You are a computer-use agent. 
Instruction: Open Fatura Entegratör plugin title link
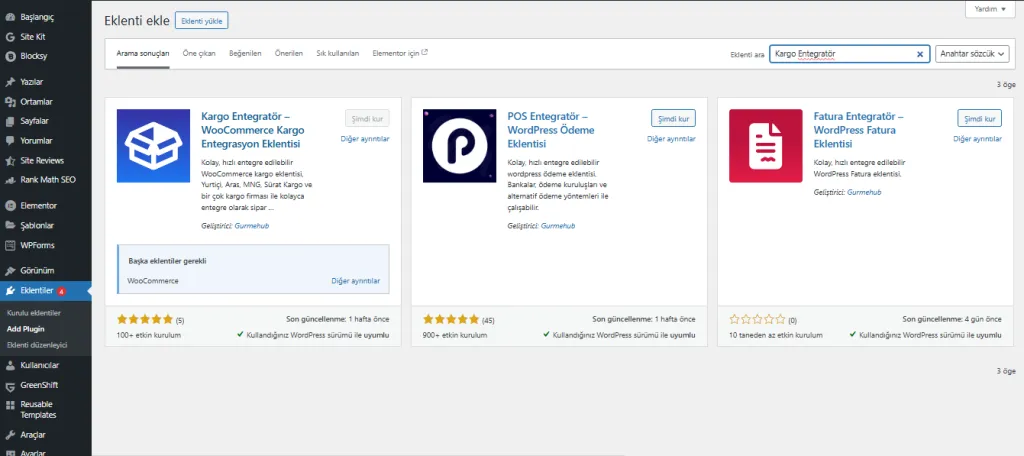tap(859, 130)
